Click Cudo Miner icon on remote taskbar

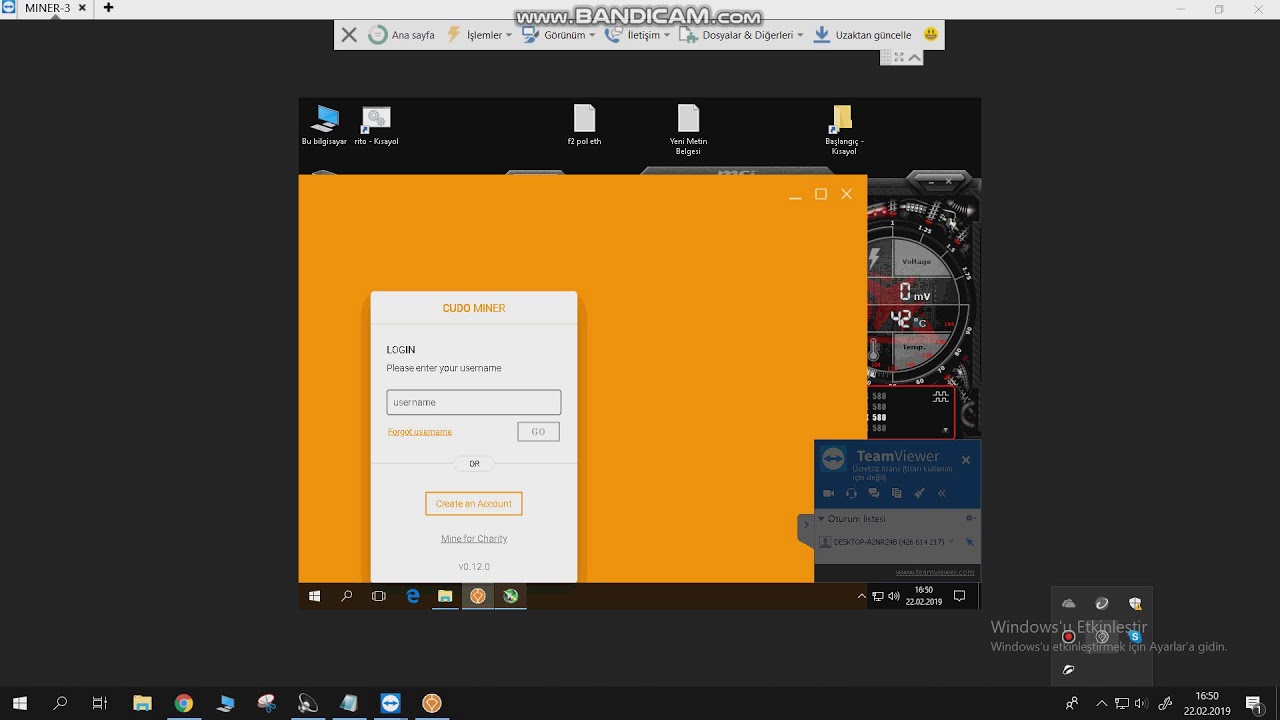[x=478, y=596]
